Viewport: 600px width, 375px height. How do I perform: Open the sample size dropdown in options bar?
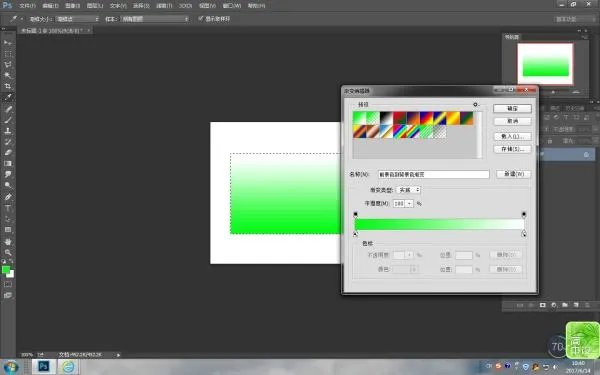click(77, 19)
